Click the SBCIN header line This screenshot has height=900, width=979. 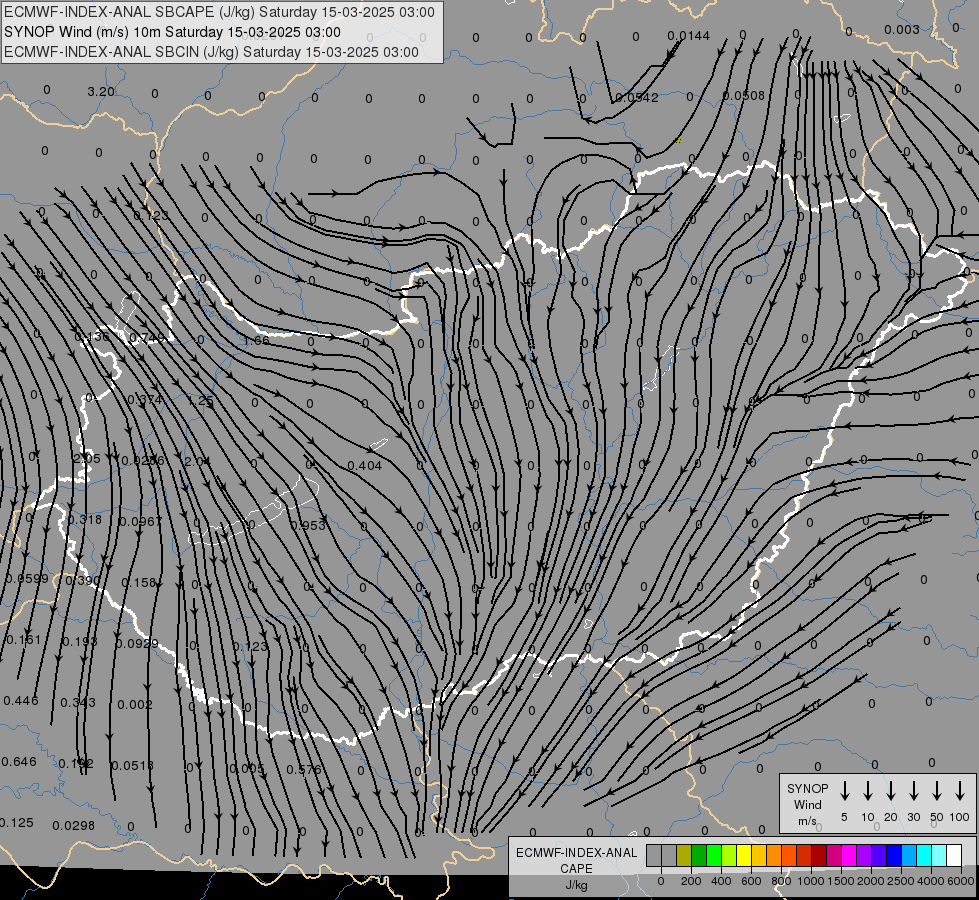pyautogui.click(x=211, y=52)
